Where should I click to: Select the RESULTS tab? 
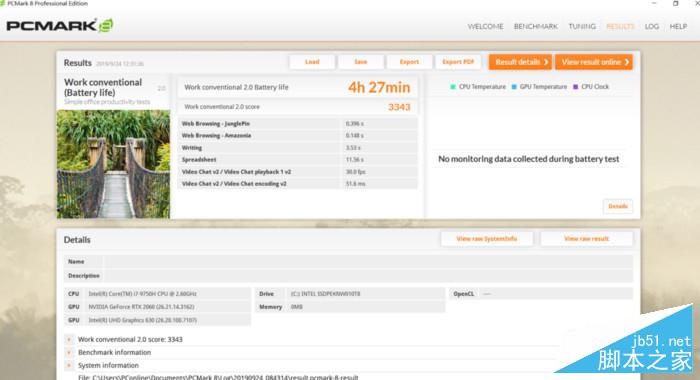(620, 26)
